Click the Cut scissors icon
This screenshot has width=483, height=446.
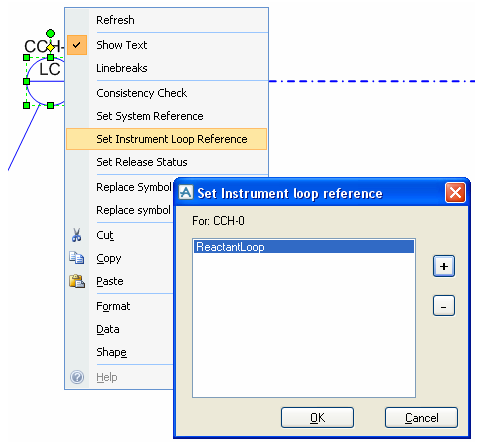pos(77,235)
